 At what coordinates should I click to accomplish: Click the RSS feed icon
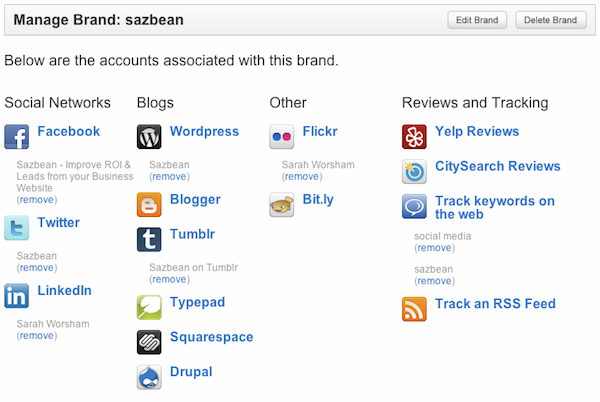[414, 309]
